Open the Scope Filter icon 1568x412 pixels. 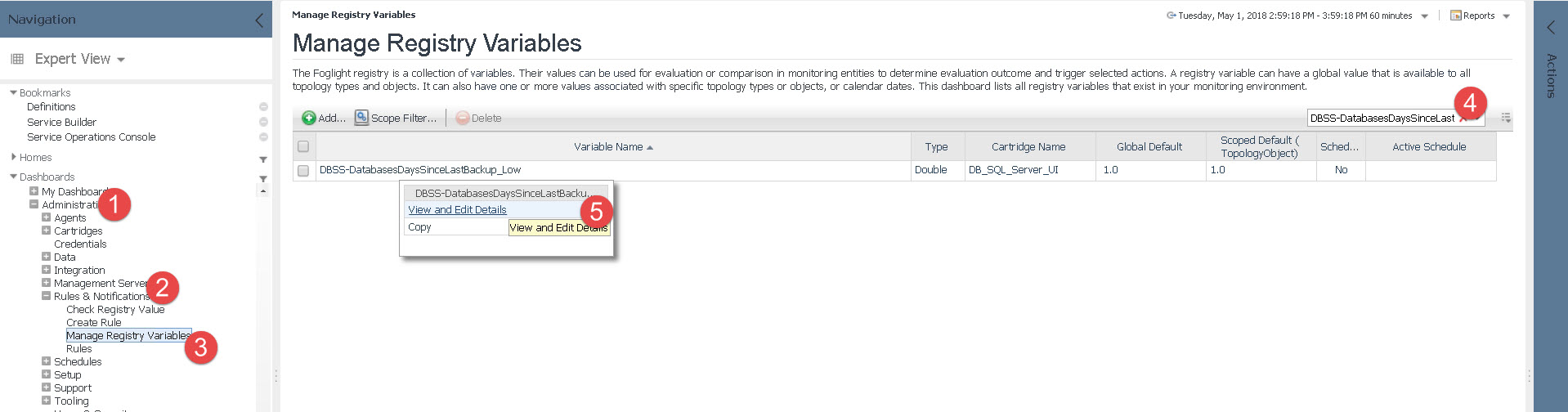tap(361, 118)
